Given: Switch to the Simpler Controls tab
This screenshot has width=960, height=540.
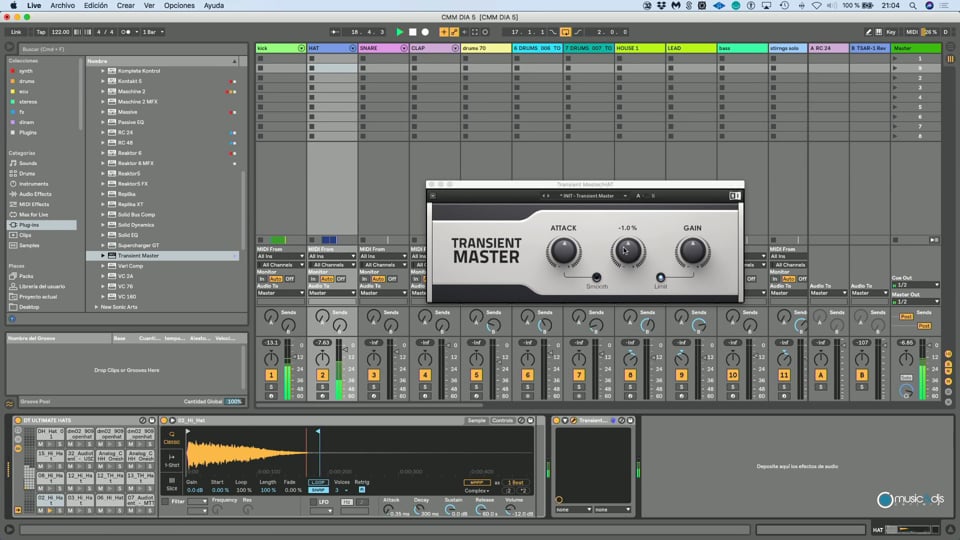Looking at the screenshot, I should pos(503,421).
